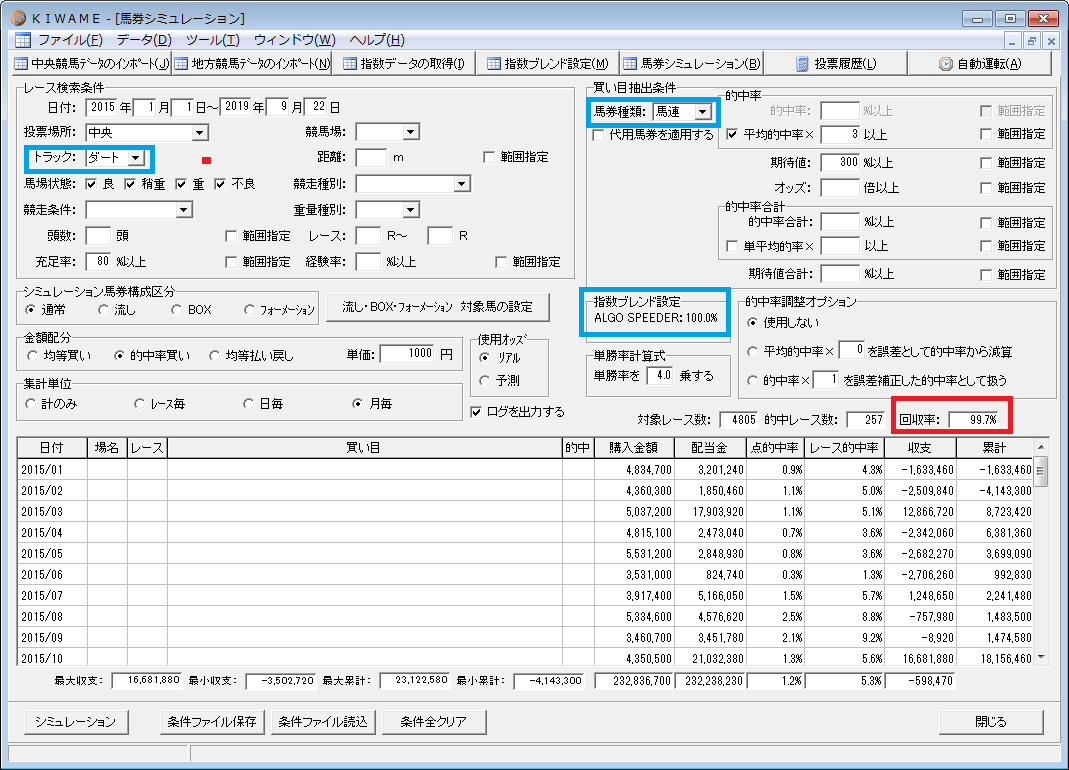The height and width of the screenshot is (770, 1069).
Task: Click the 収支 column header
Action: [x=920, y=448]
